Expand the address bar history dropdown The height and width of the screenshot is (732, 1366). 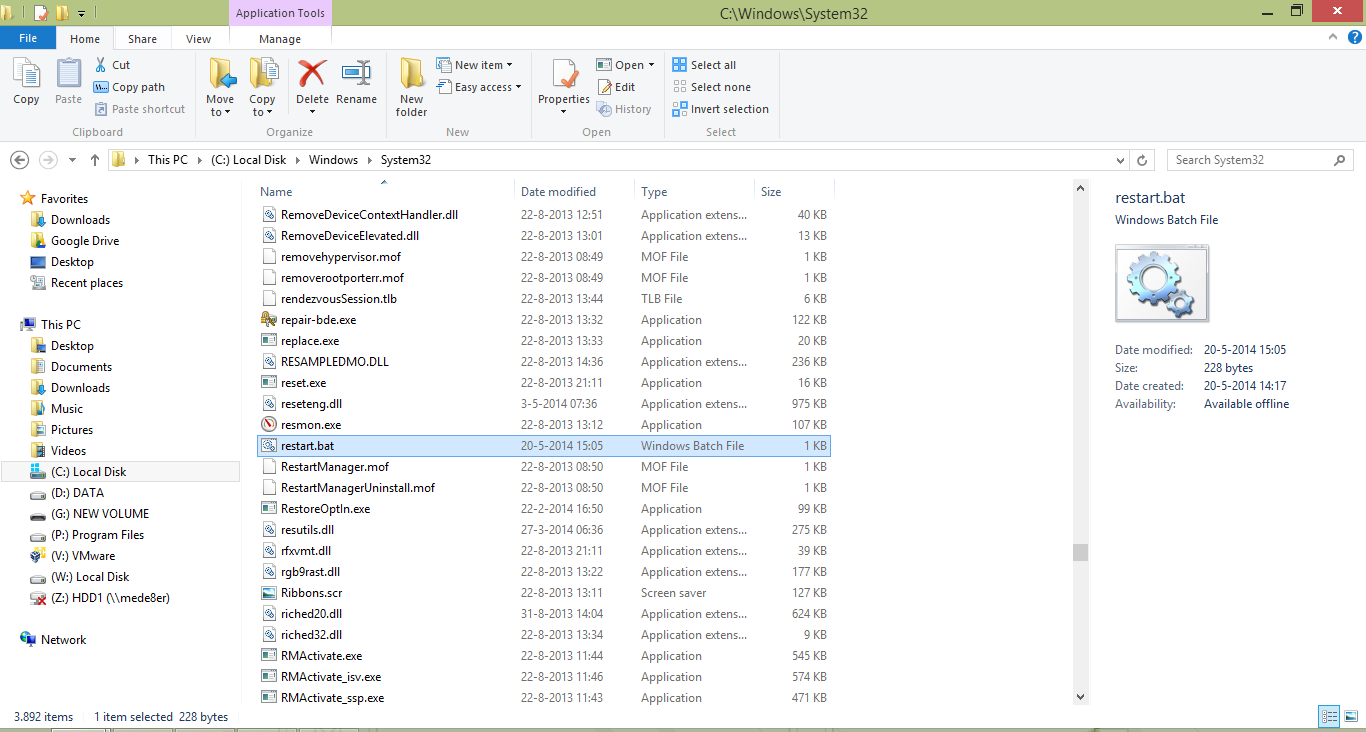pyautogui.click(x=1121, y=160)
